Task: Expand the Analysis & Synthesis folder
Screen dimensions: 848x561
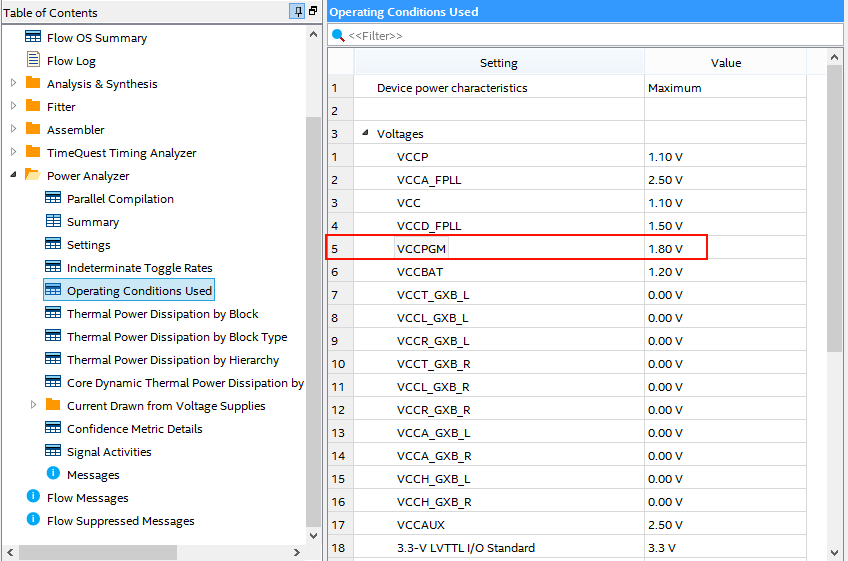Action: (13, 84)
